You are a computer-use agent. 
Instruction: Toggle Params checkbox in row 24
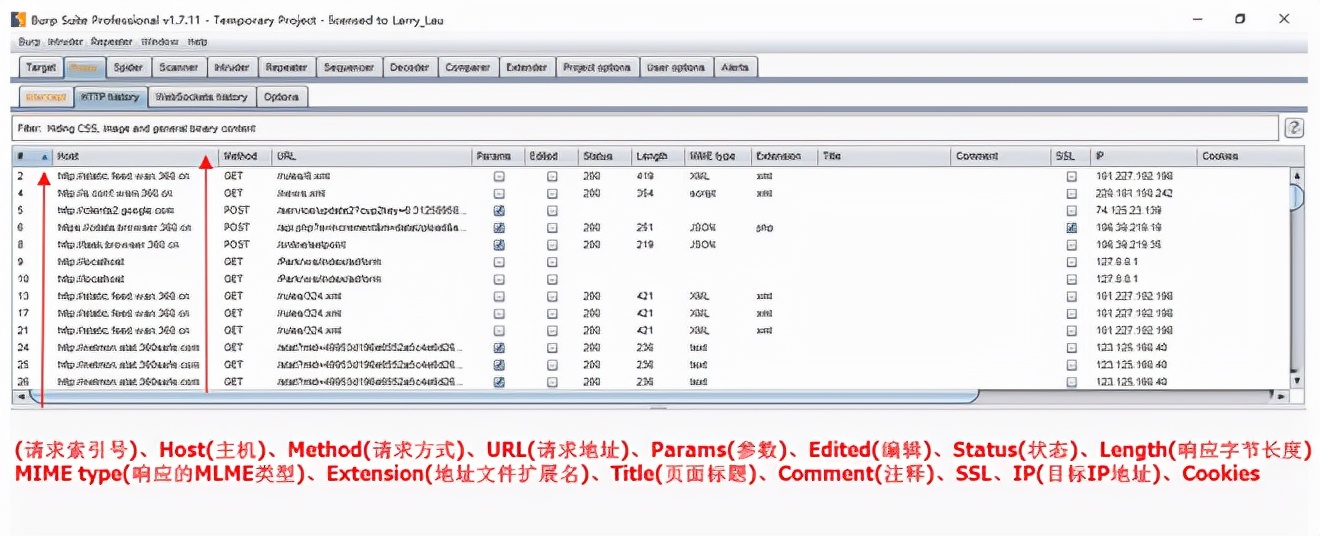click(499, 348)
